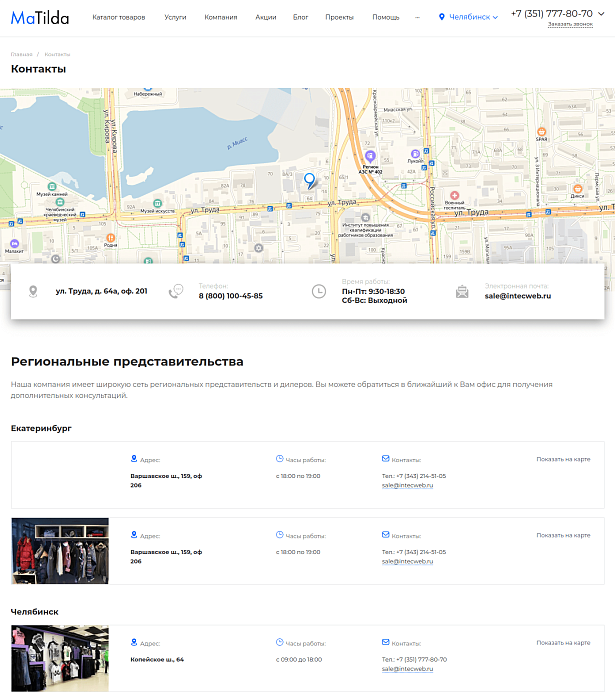Click the red military hospital marker on map

(x=454, y=196)
